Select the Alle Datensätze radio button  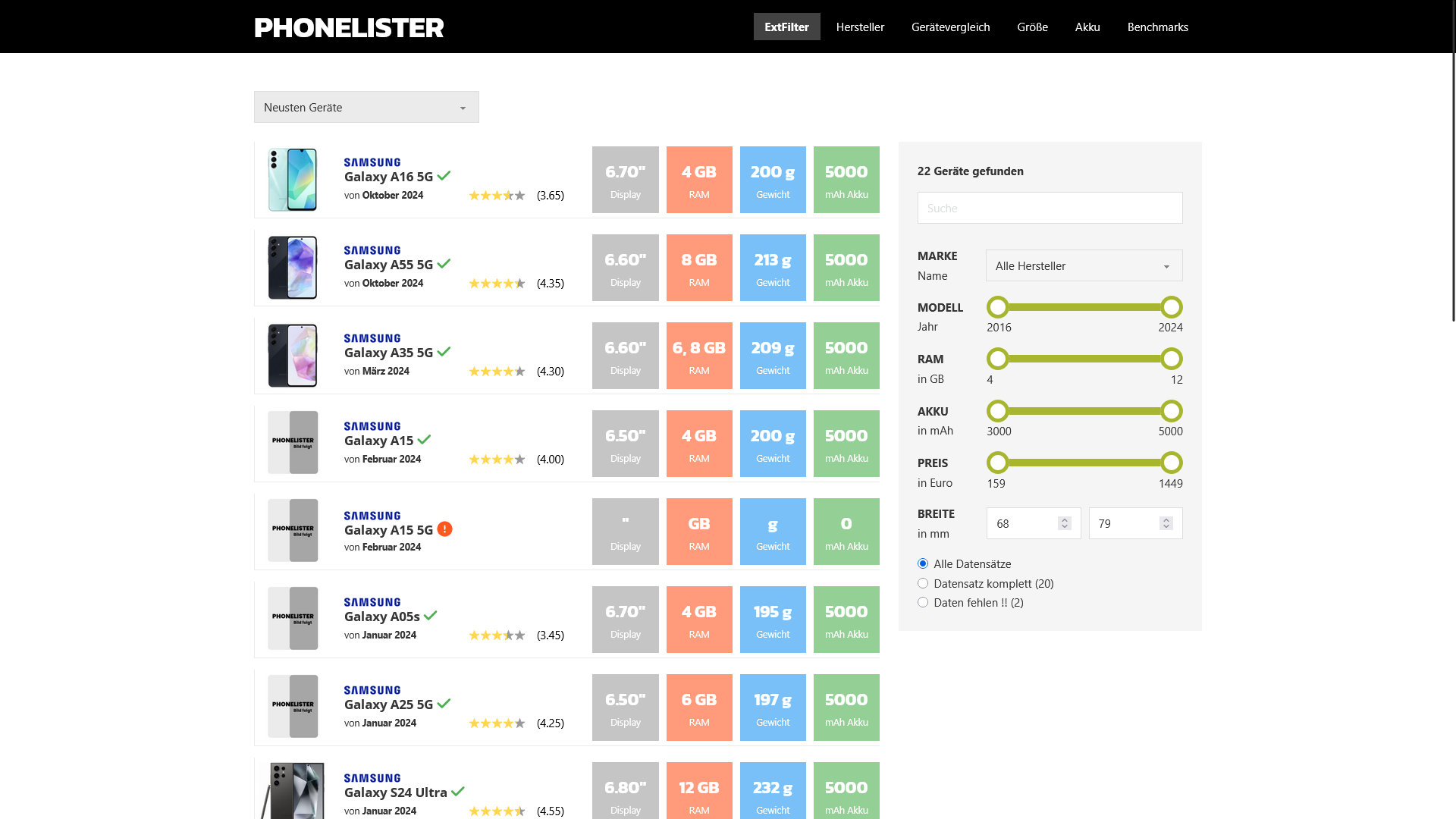click(923, 563)
